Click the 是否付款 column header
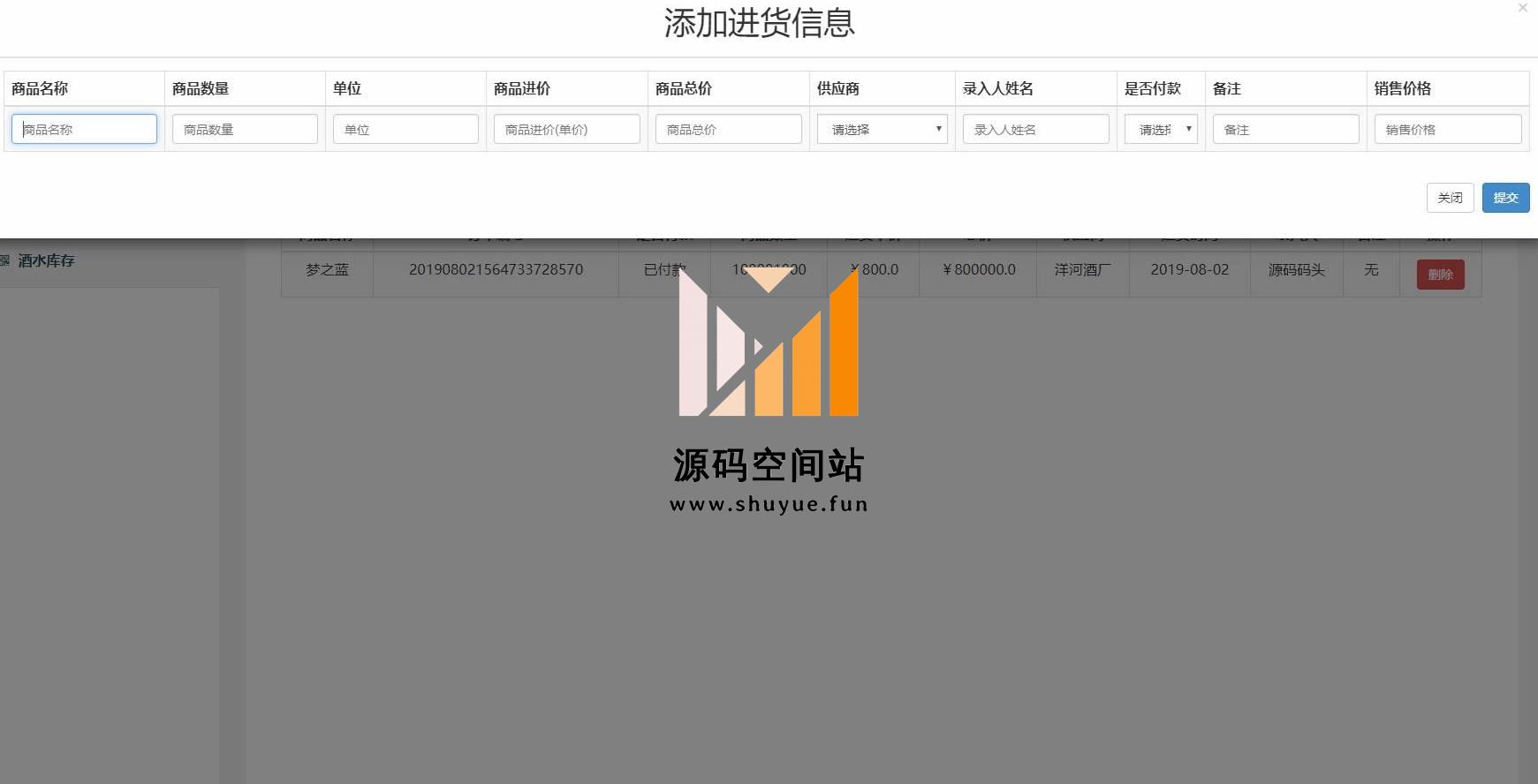1538x784 pixels. tap(1153, 88)
